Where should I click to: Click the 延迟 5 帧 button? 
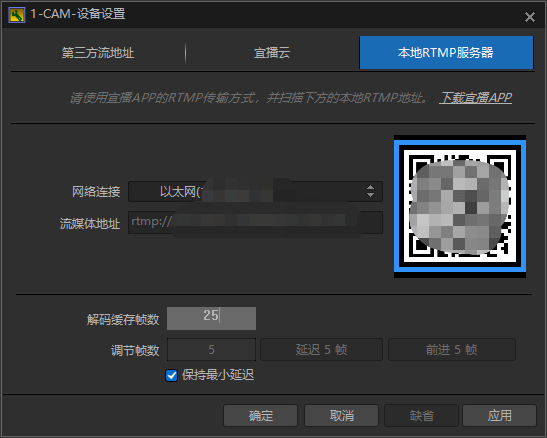tap(321, 349)
